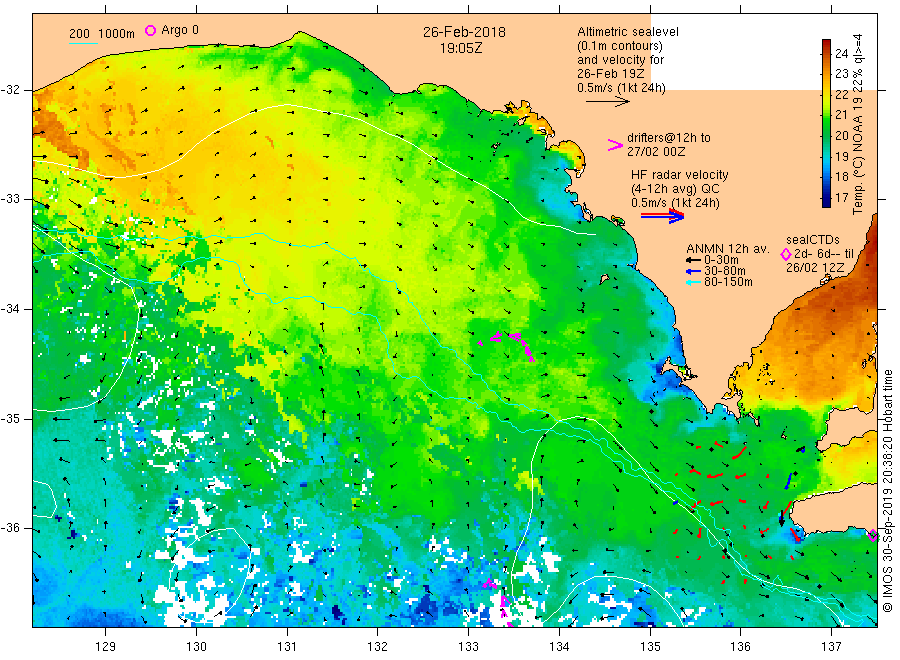Click the date label 26-Feb-2018
The width and height of the screenshot is (900, 660).
[464, 32]
